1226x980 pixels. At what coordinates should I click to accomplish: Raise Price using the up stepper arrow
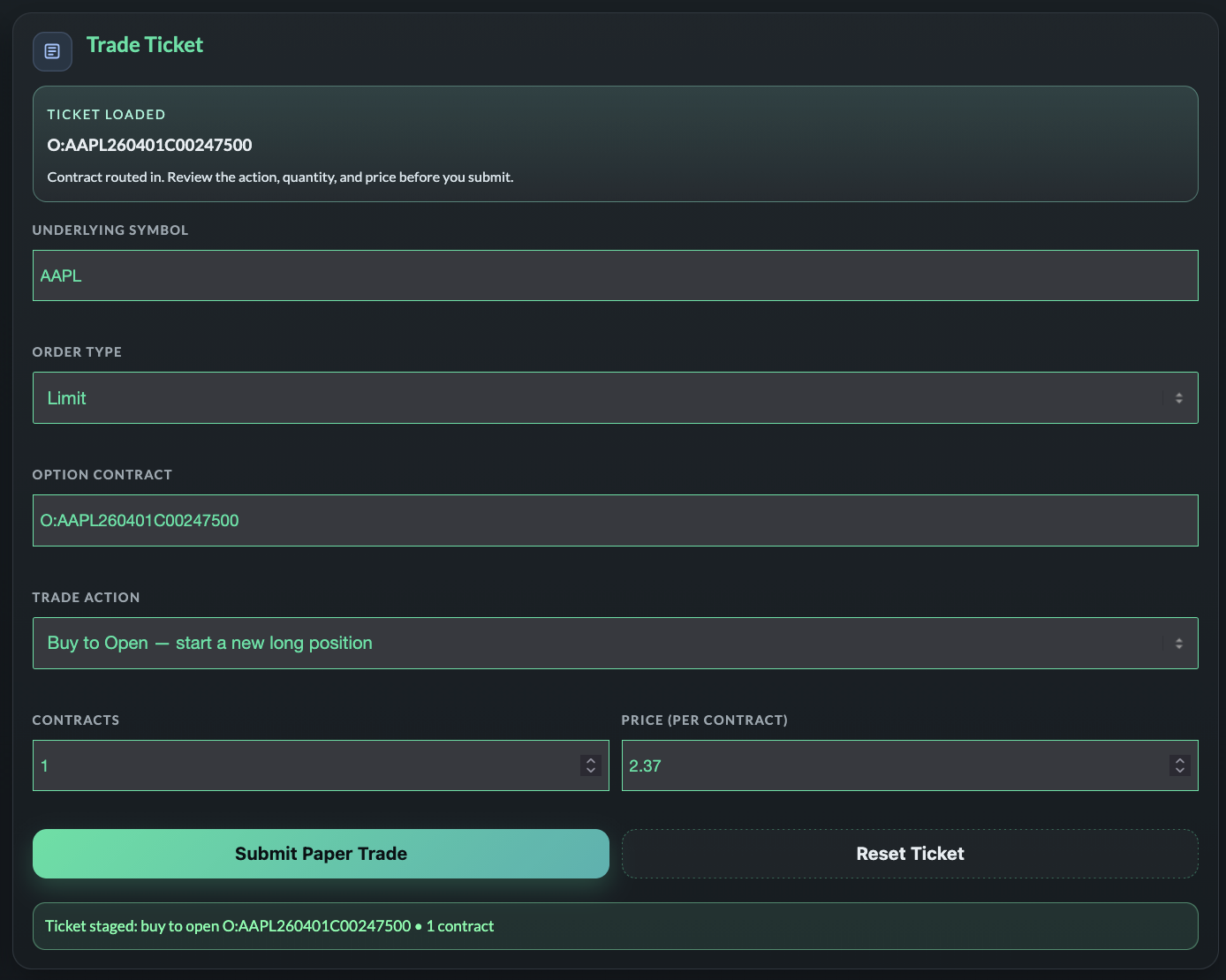pyautogui.click(x=1179, y=761)
